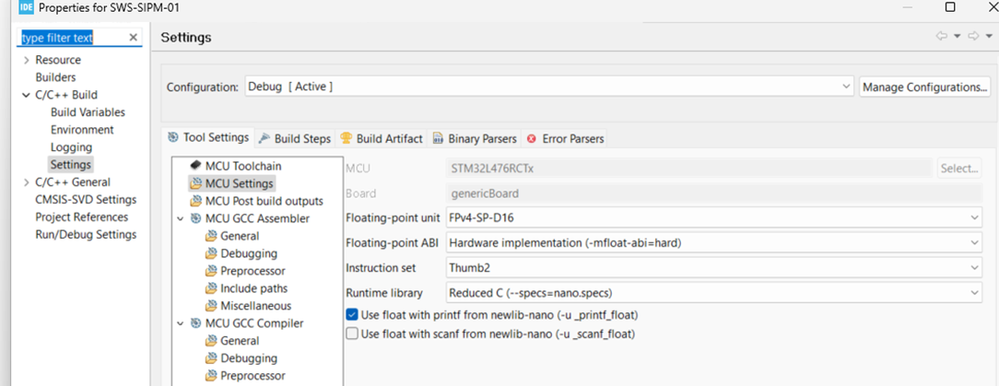Open the Runtime library dropdown
The image size is (999, 386).
click(714, 293)
